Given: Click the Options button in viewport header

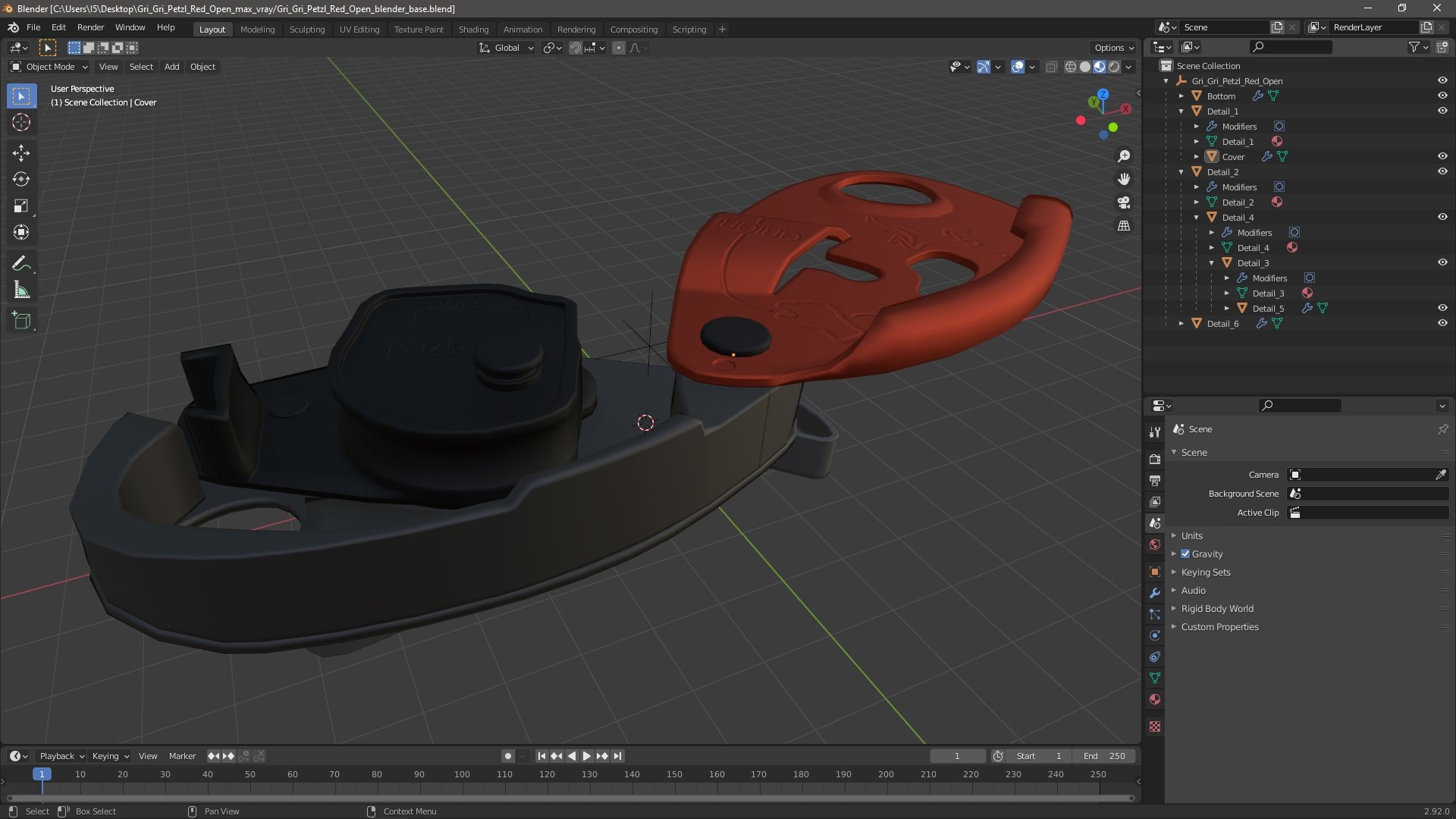Looking at the screenshot, I should tap(1113, 48).
